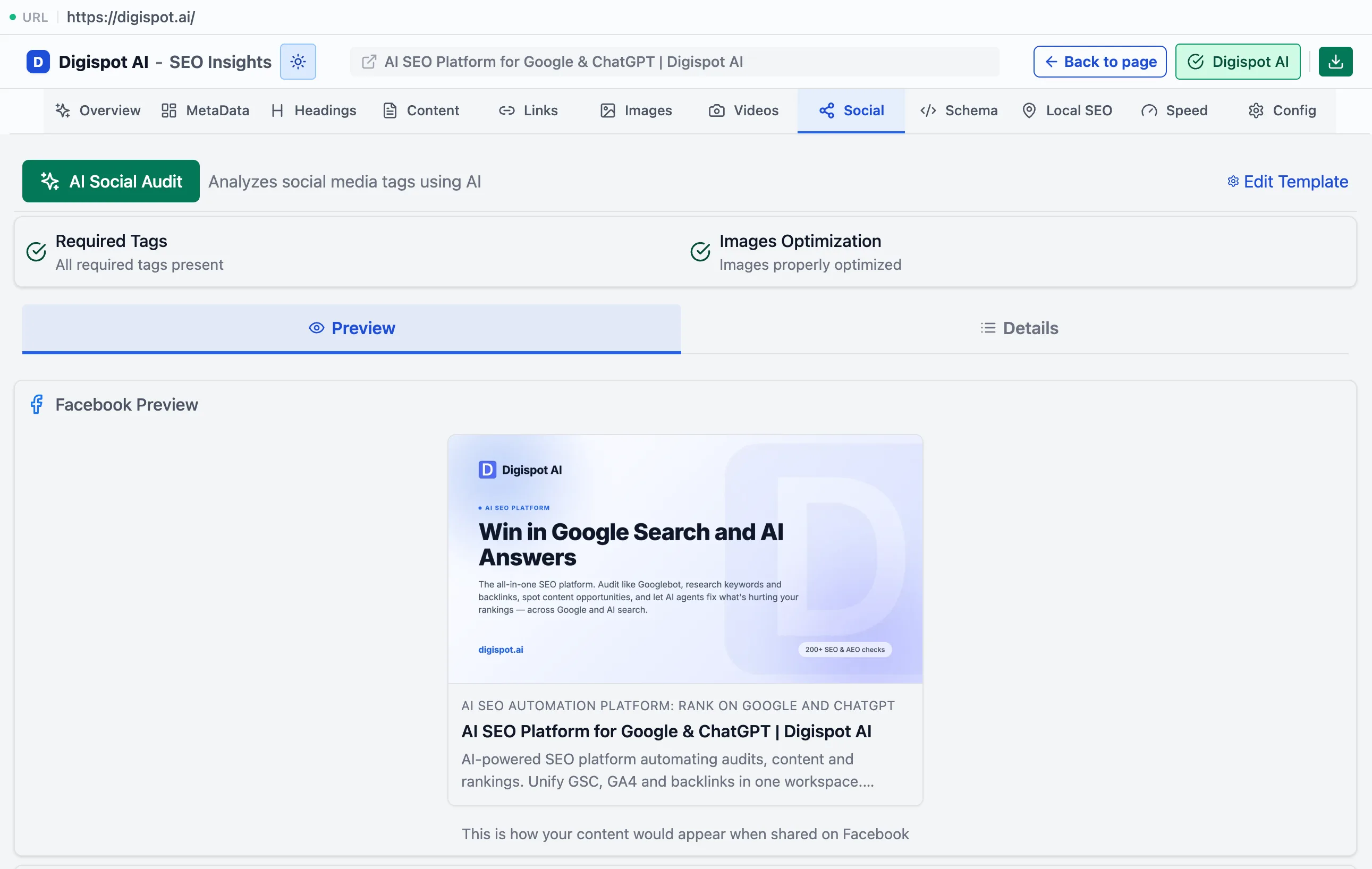Select the Preview subtab
The width and height of the screenshot is (1372, 869).
352,329
